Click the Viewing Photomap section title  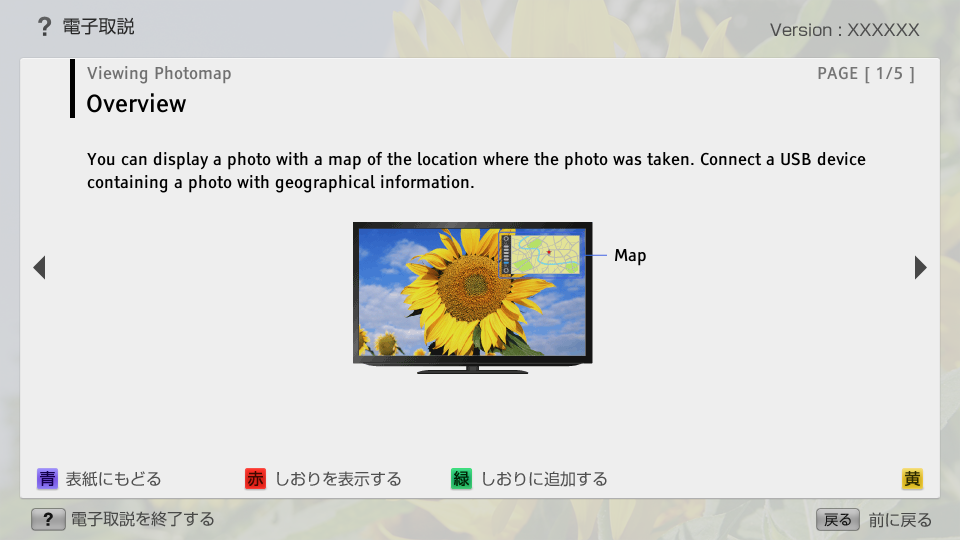(159, 73)
